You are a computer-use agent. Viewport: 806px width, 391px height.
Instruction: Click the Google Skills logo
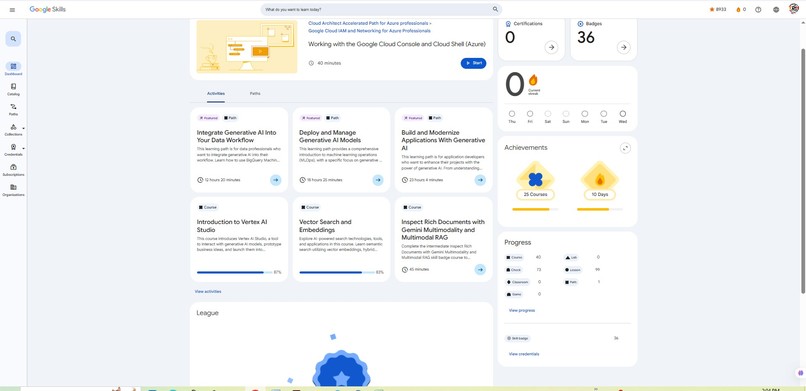coord(48,9)
